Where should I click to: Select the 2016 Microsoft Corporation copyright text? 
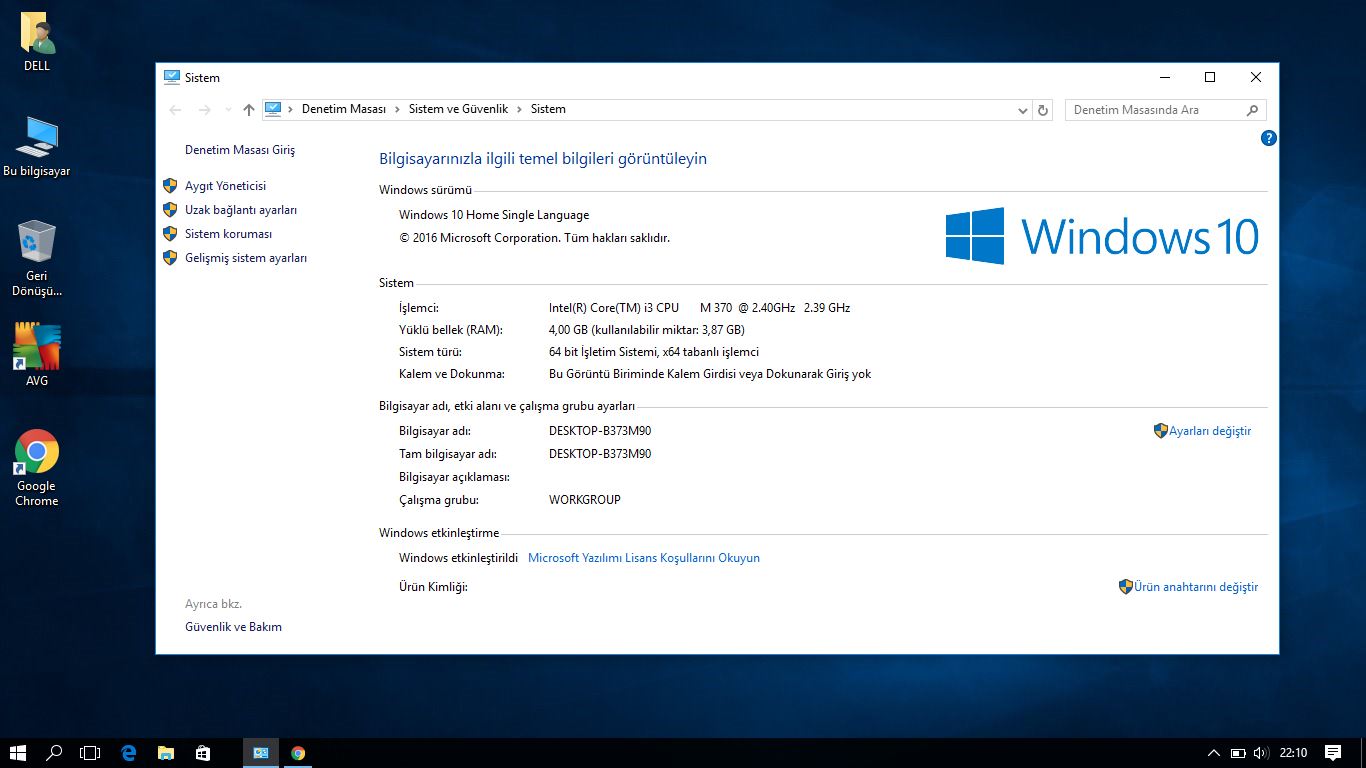pos(534,238)
